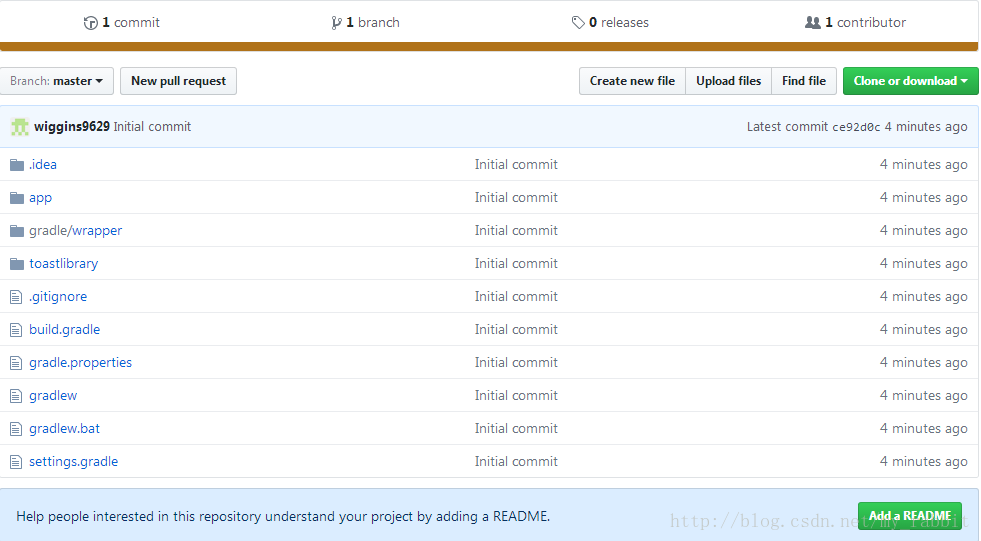Open the gradle/wrapper folder
The width and height of the screenshot is (981, 541).
click(75, 231)
